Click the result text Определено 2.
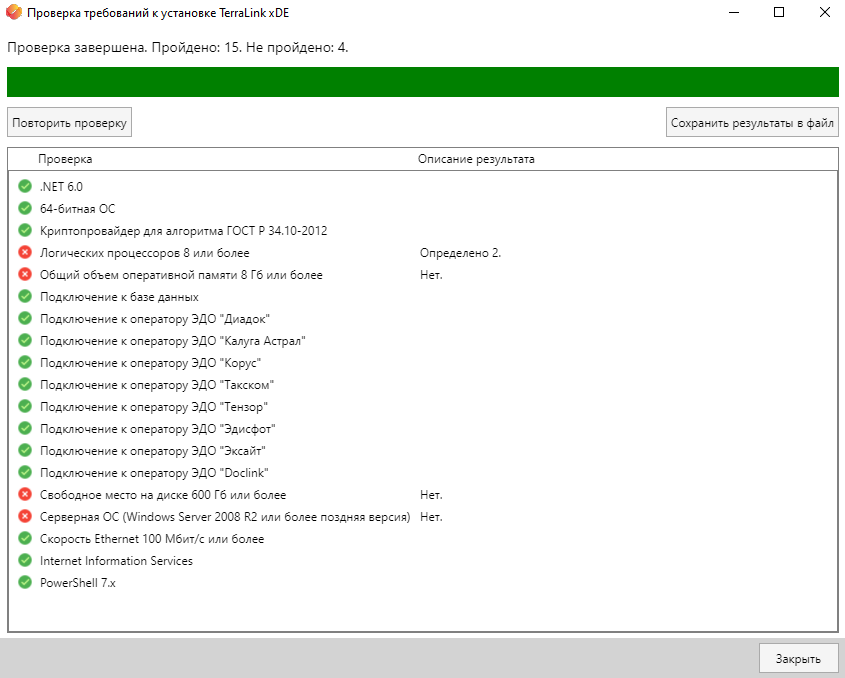Screen dimensions: 845x678 [x=460, y=253]
